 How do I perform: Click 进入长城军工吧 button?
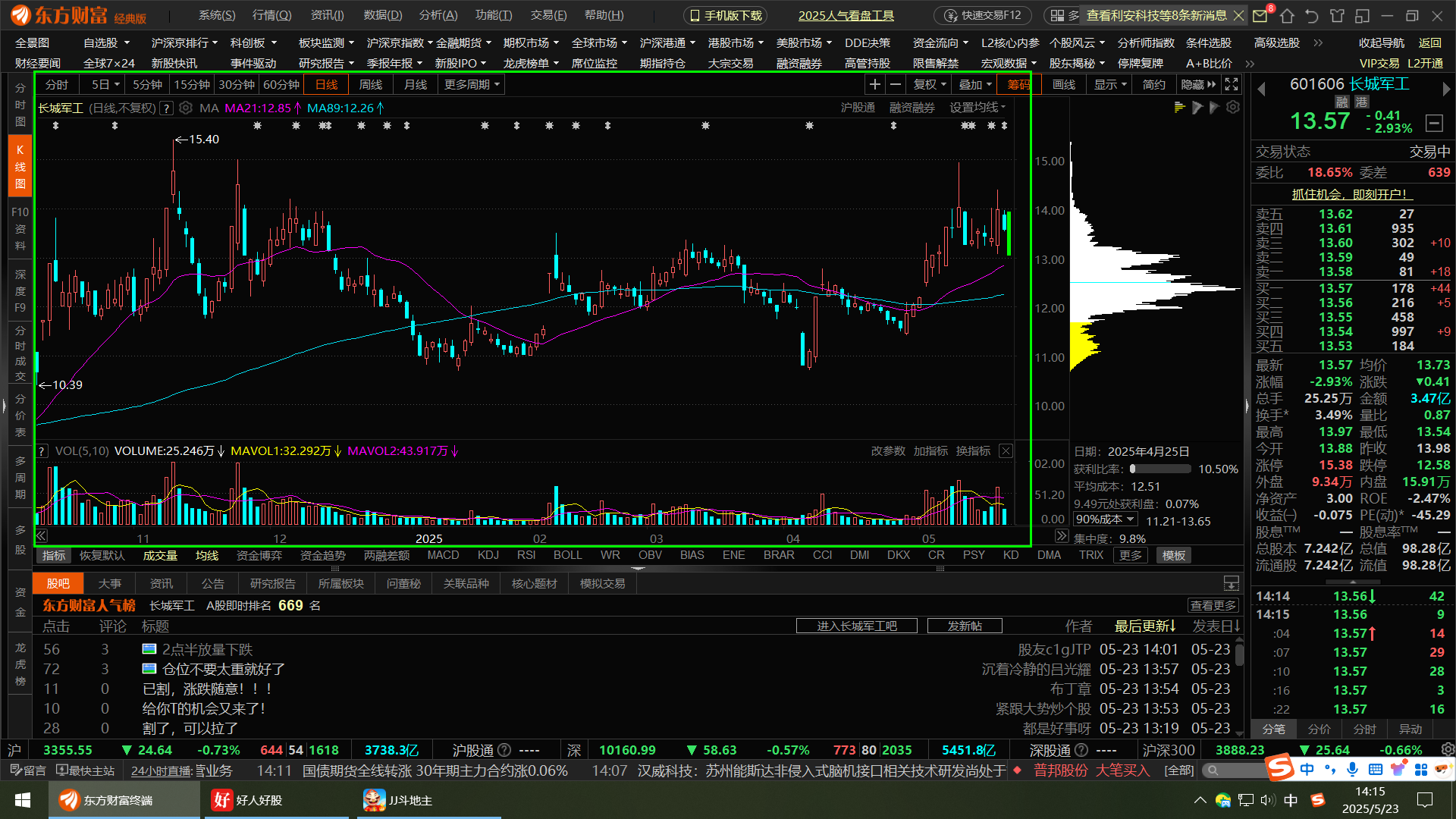click(857, 626)
